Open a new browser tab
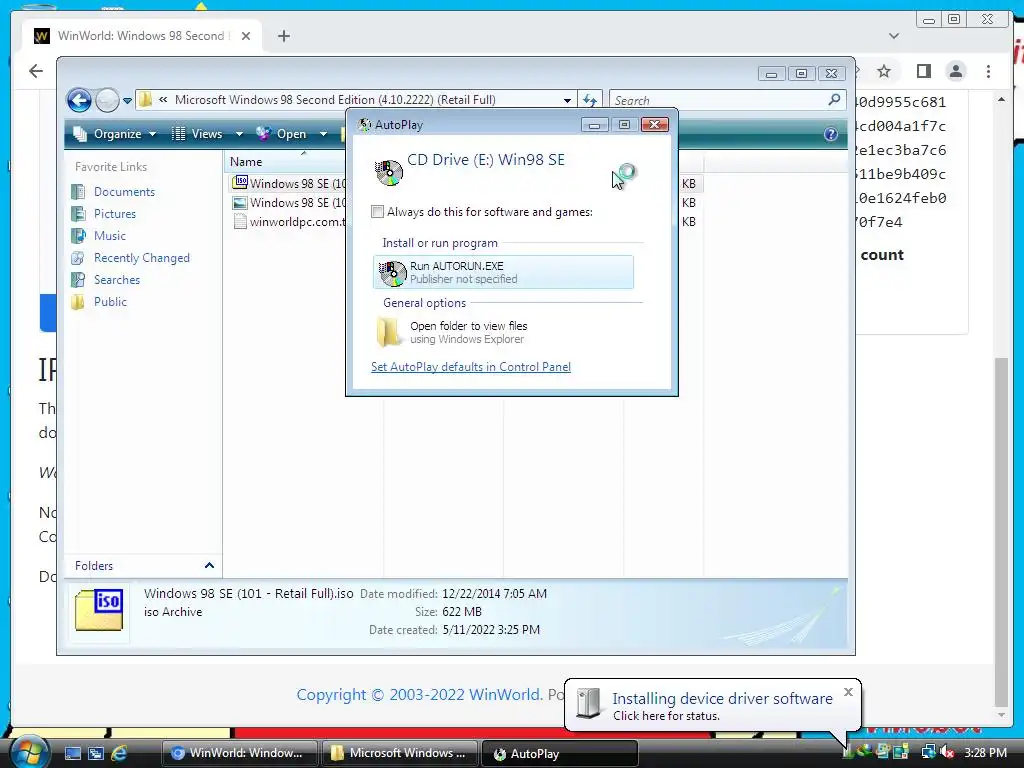The height and width of the screenshot is (768, 1024). (283, 36)
